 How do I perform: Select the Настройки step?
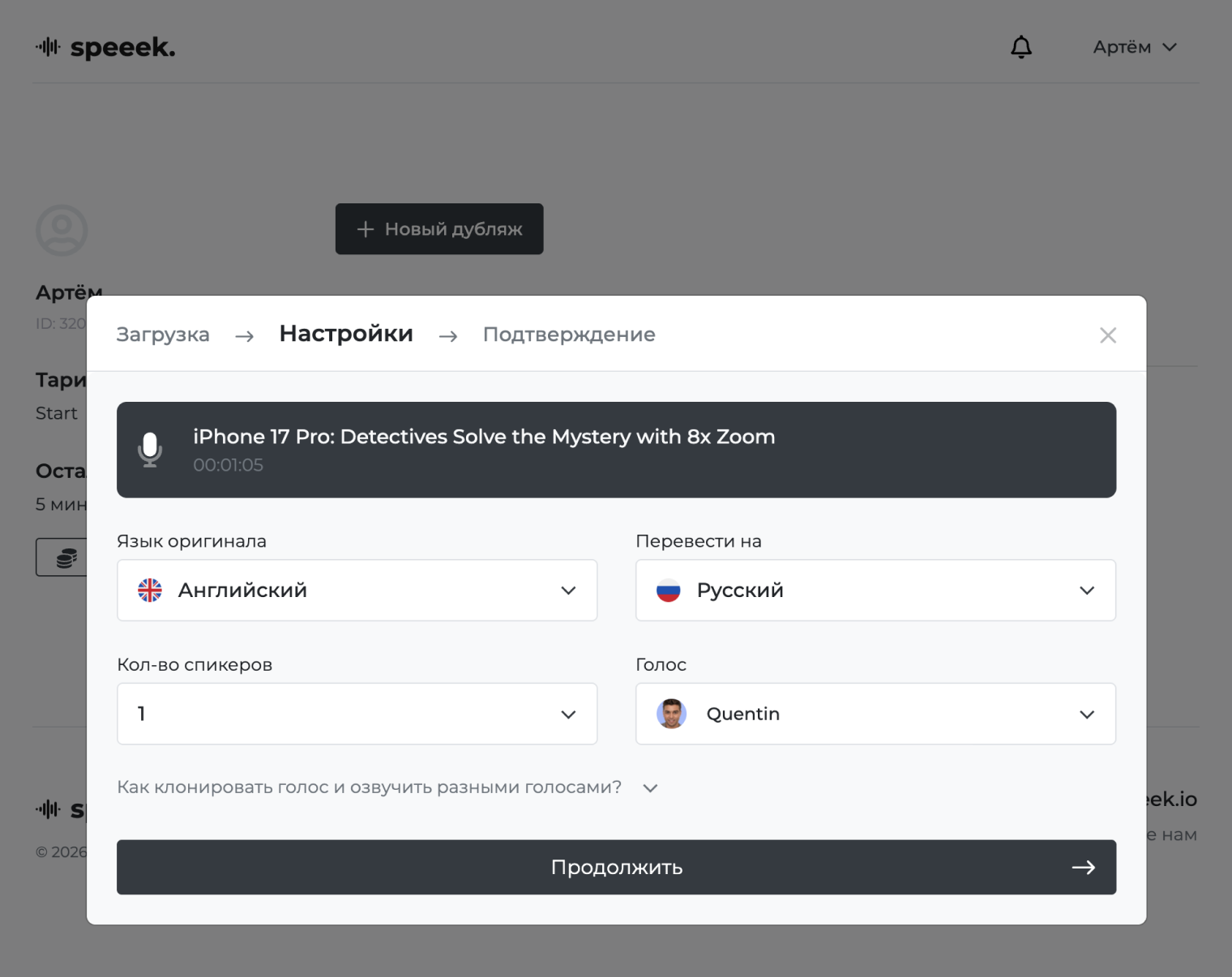[346, 334]
